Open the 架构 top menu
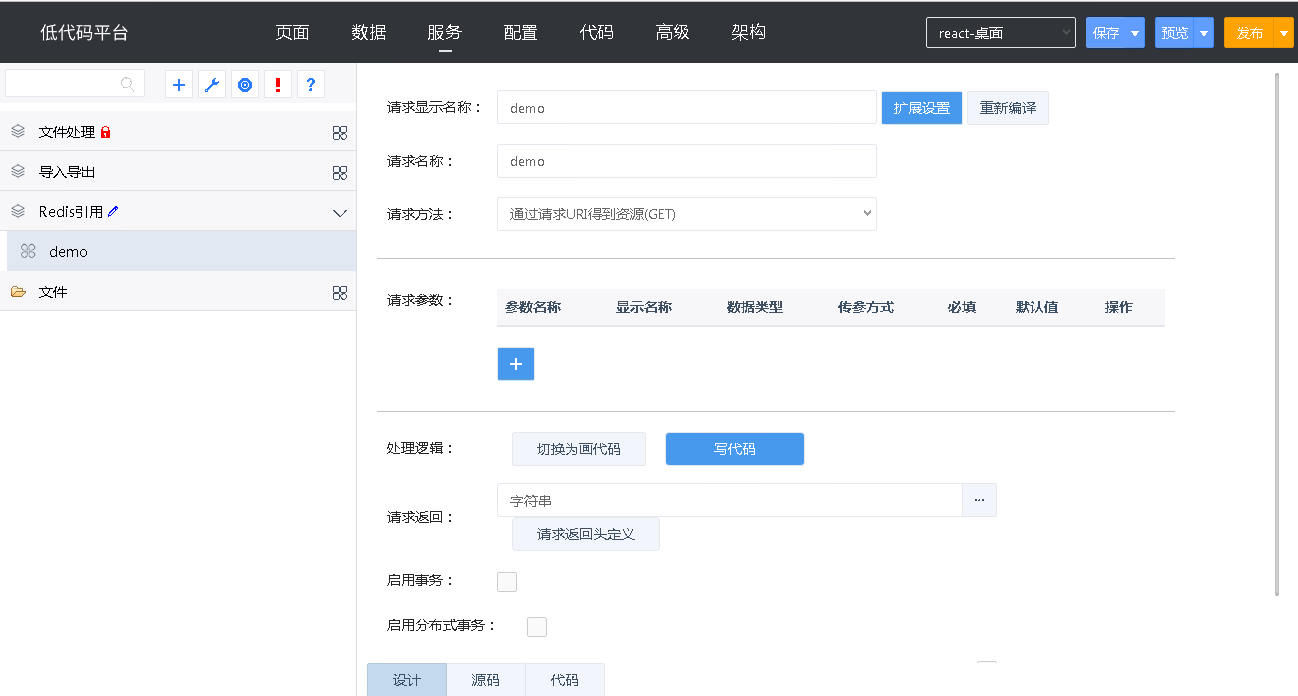 (749, 32)
